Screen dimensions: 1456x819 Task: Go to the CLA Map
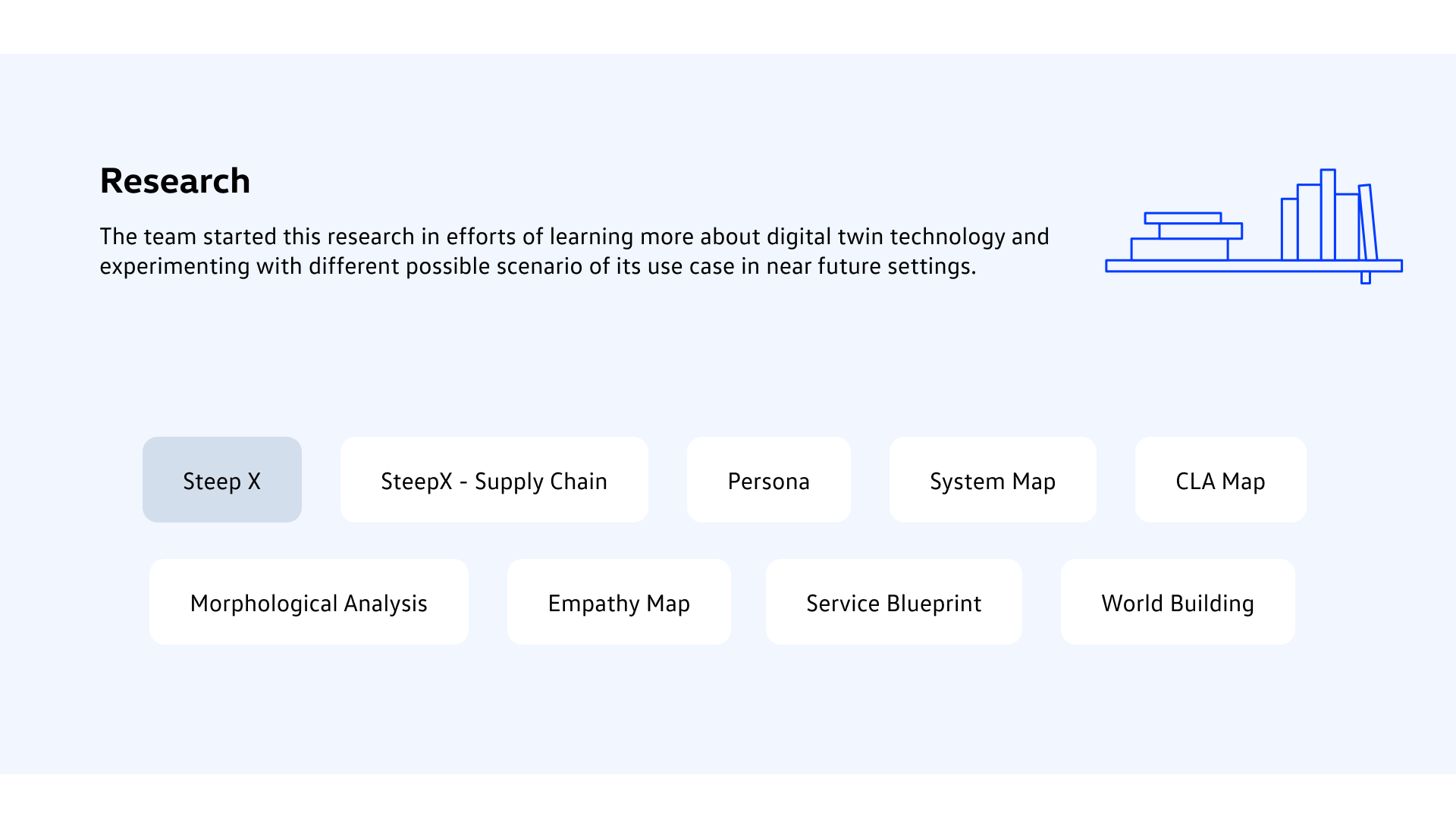[x=1220, y=480]
